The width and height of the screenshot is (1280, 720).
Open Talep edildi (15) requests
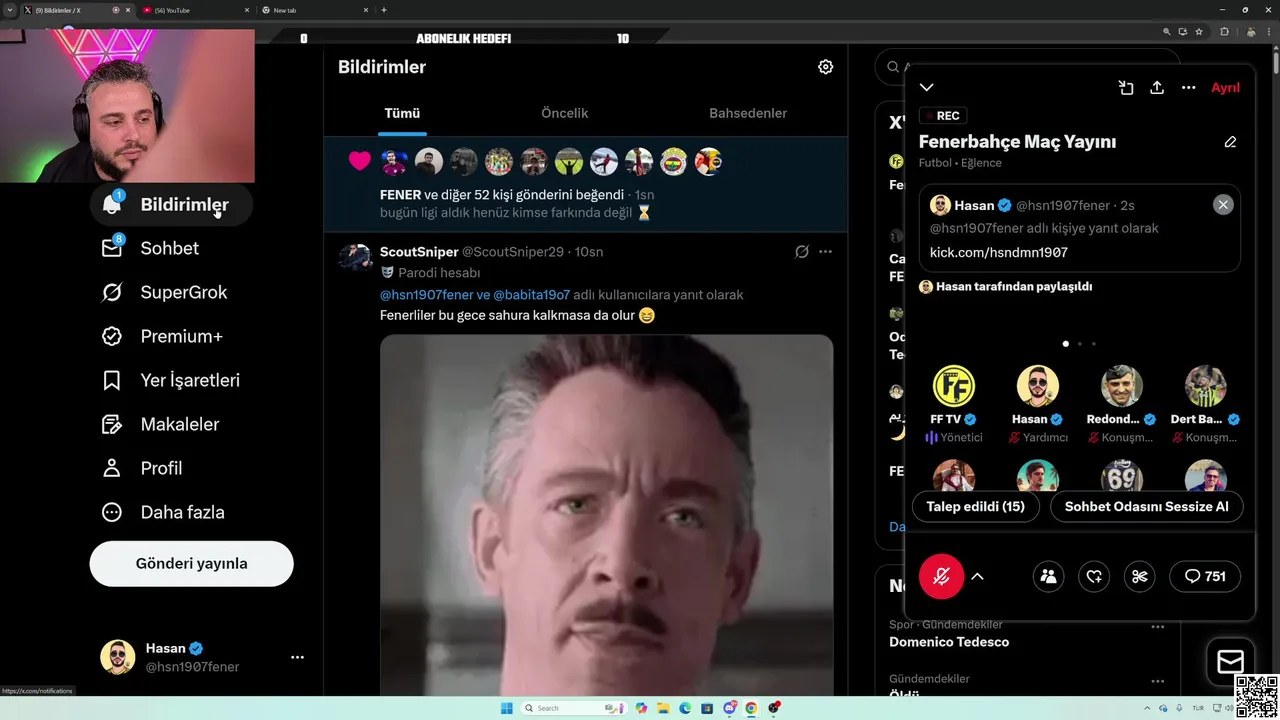(976, 506)
